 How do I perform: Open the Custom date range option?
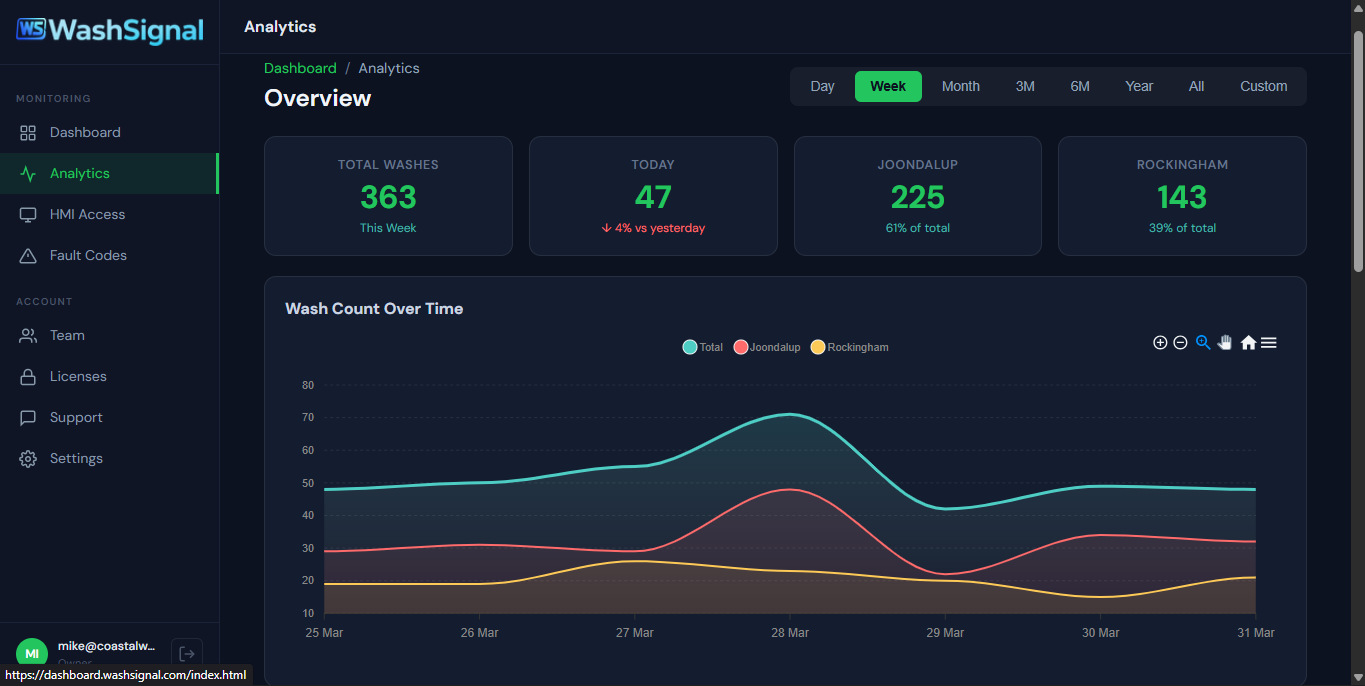[x=1264, y=86]
